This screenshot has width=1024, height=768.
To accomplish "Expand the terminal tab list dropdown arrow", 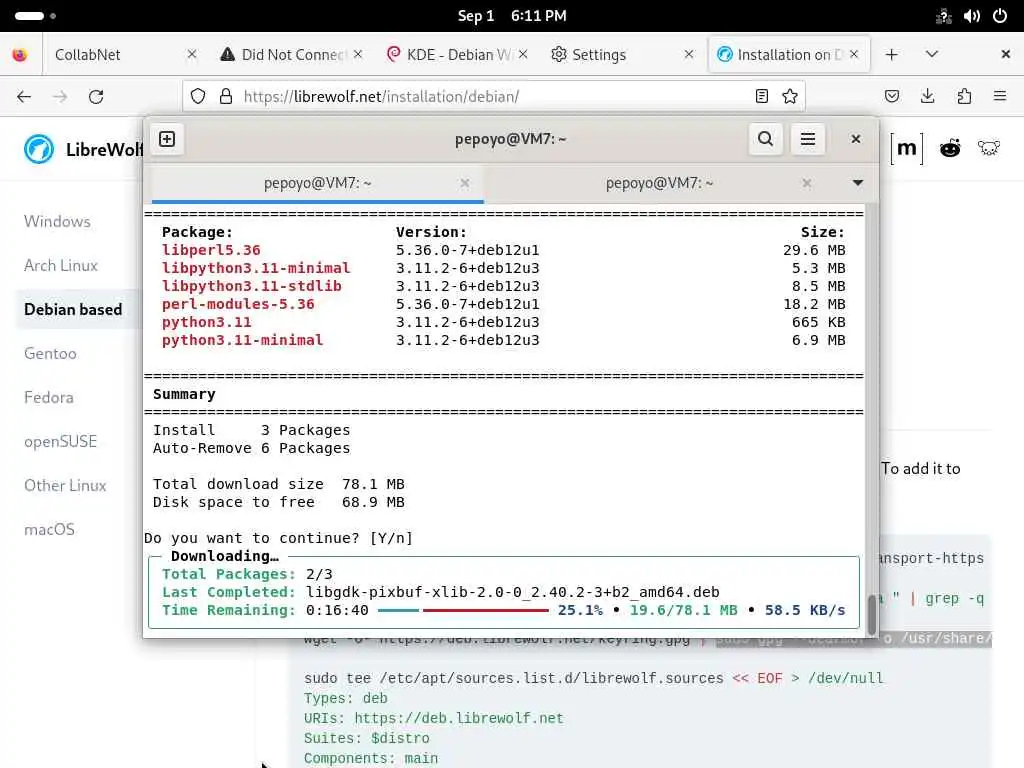I will (858, 183).
